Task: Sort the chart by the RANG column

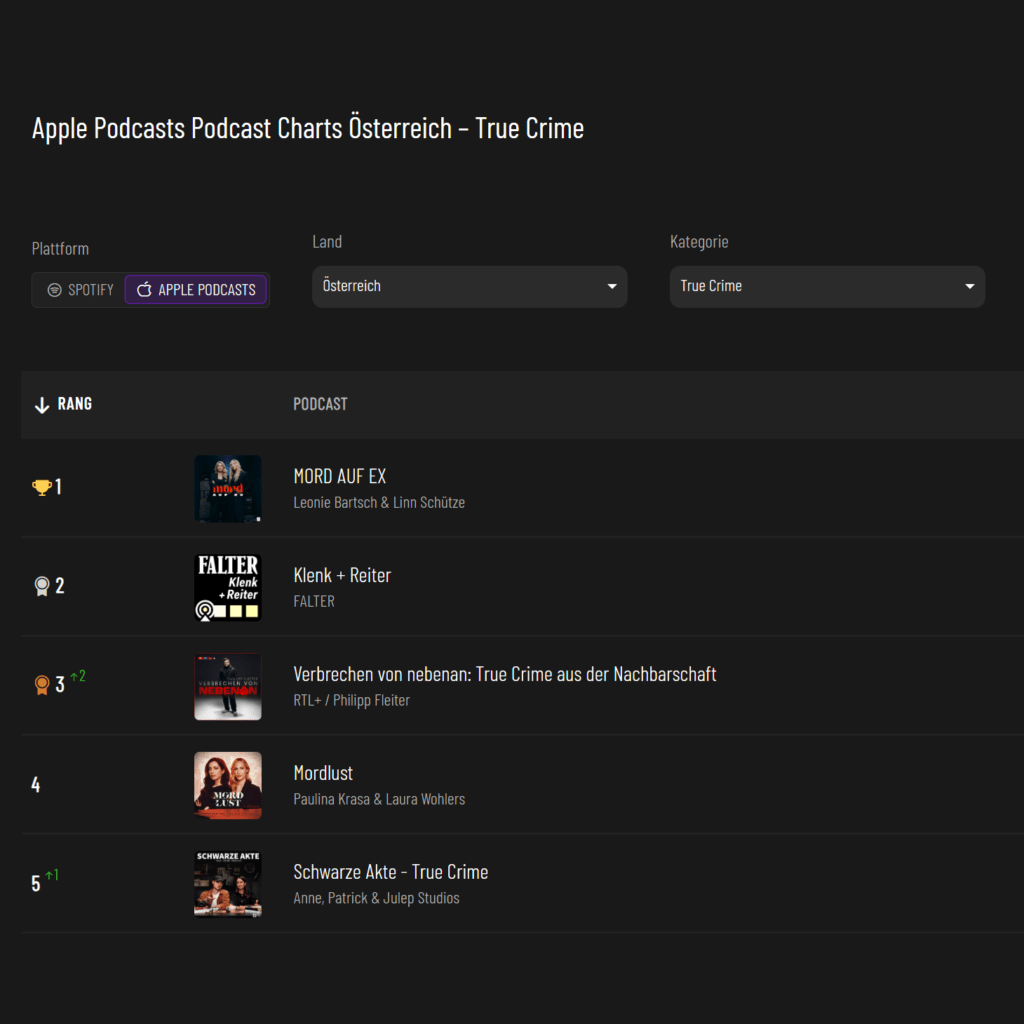Action: click(63, 404)
